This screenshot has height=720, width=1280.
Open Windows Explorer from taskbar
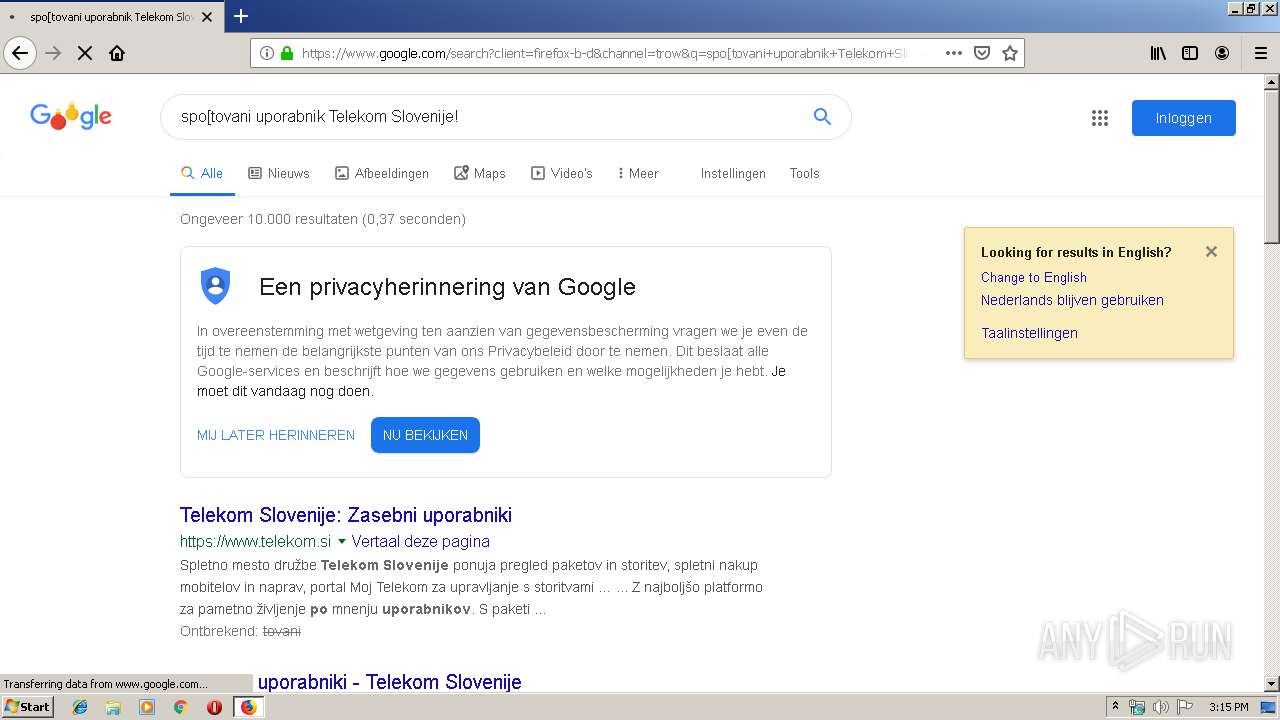point(113,707)
